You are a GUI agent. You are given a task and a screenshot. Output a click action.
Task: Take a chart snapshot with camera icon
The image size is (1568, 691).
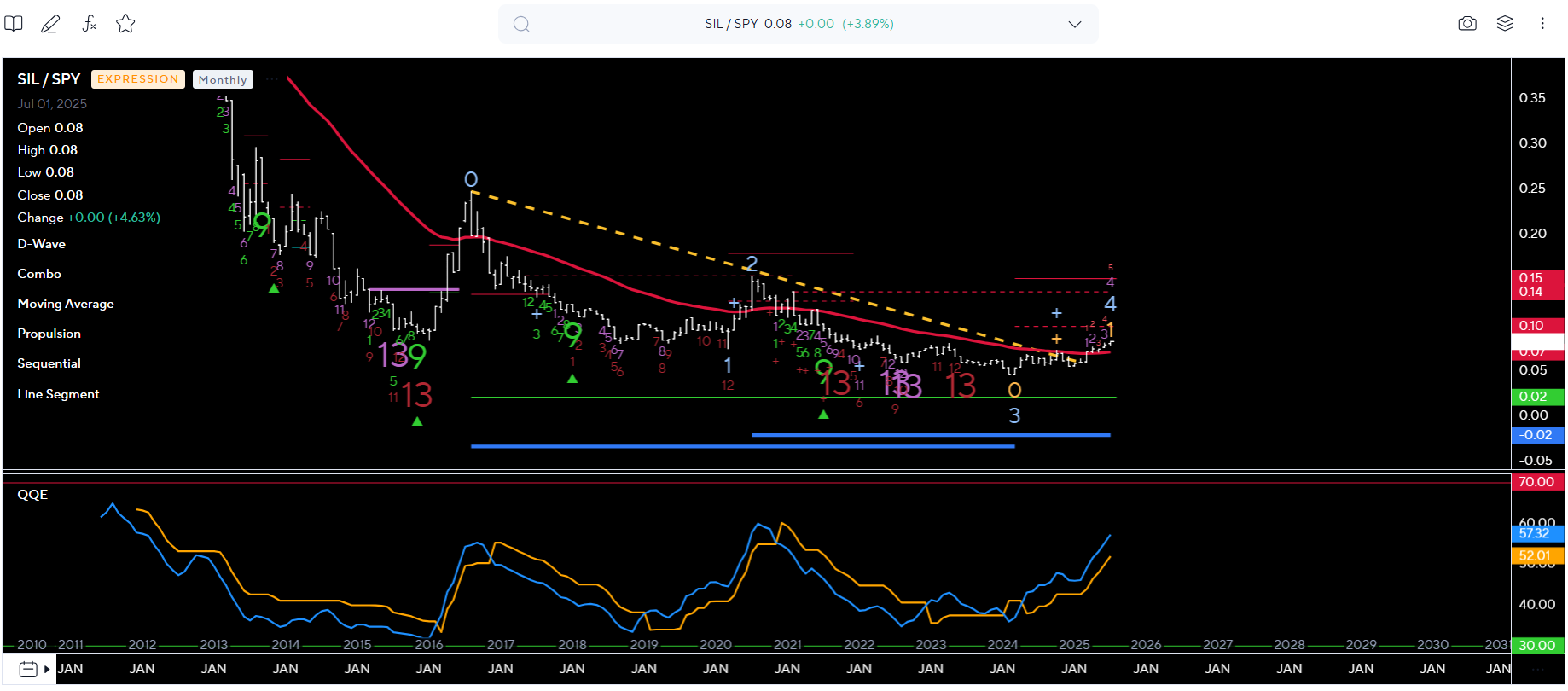pos(1466,24)
